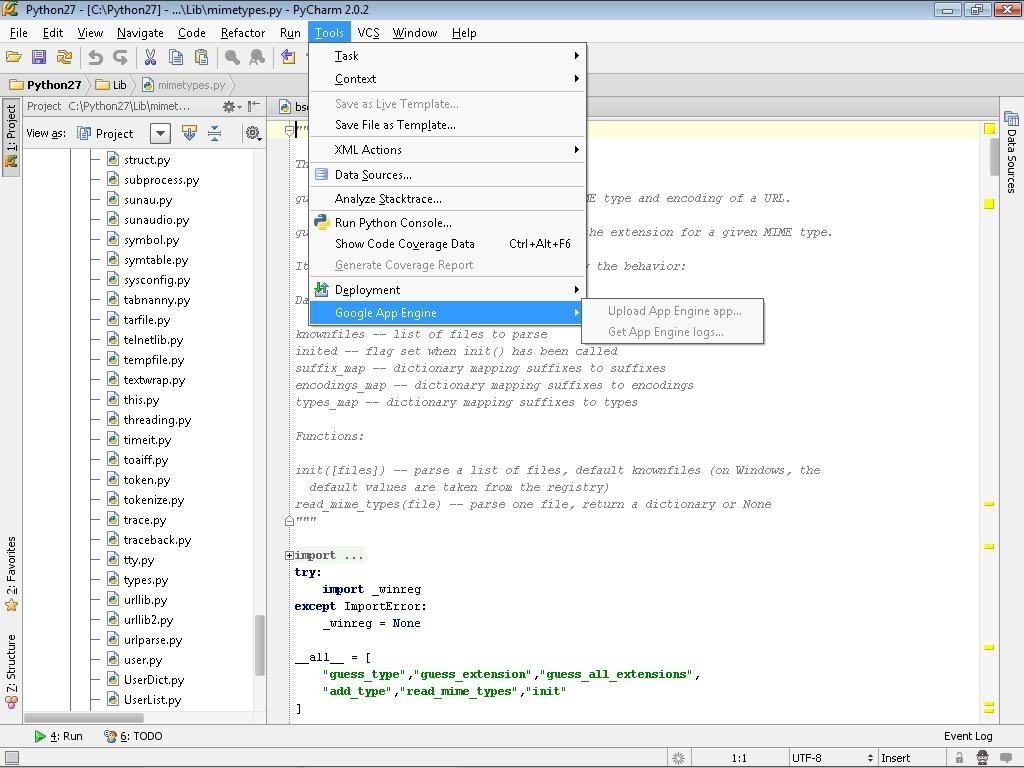1024x768 pixels.
Task: Click the project tree vertical scrollbar thumb
Action: point(259,645)
